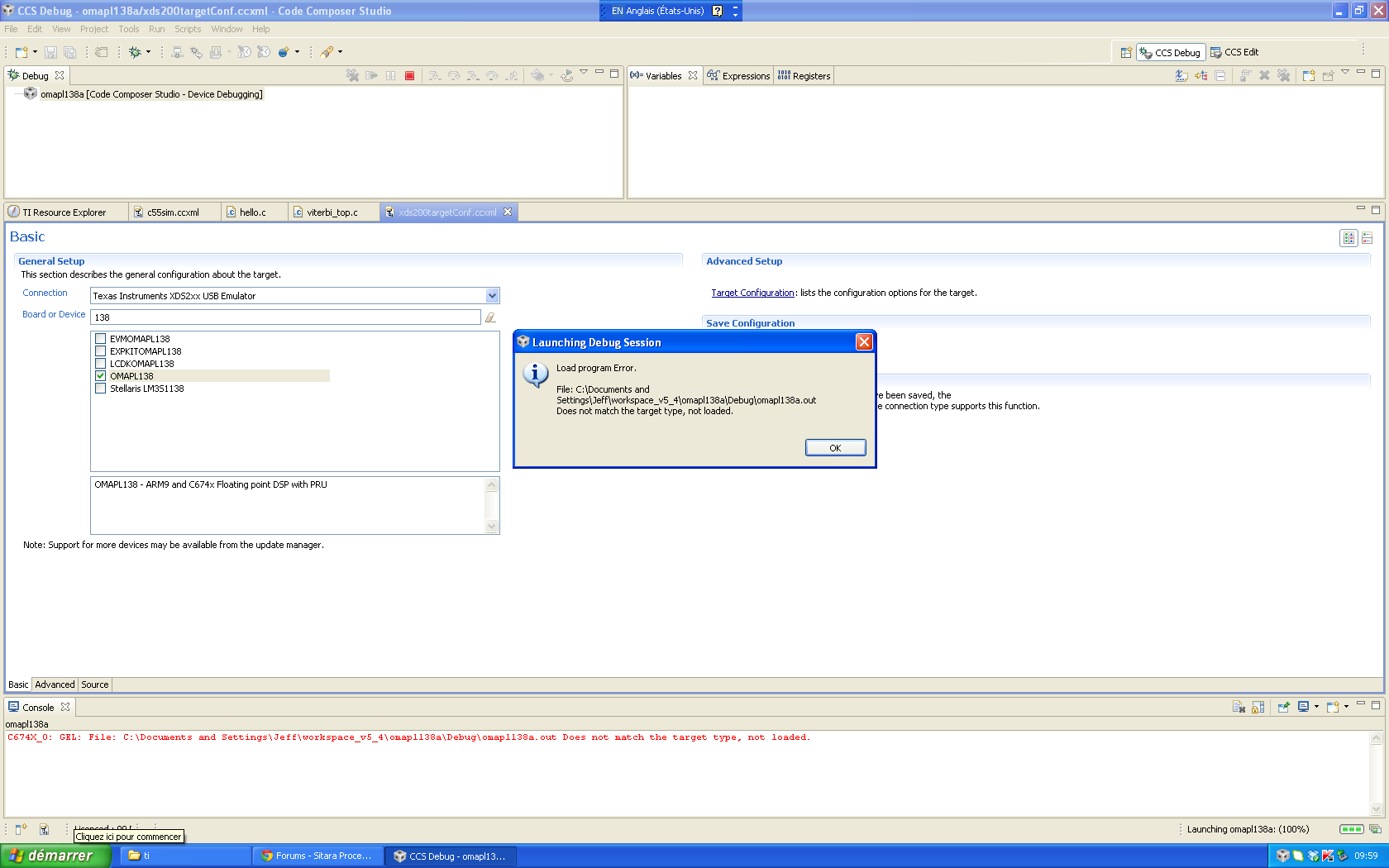Click the clear filter eraser icon
The width and height of the screenshot is (1389, 868).
pos(490,317)
